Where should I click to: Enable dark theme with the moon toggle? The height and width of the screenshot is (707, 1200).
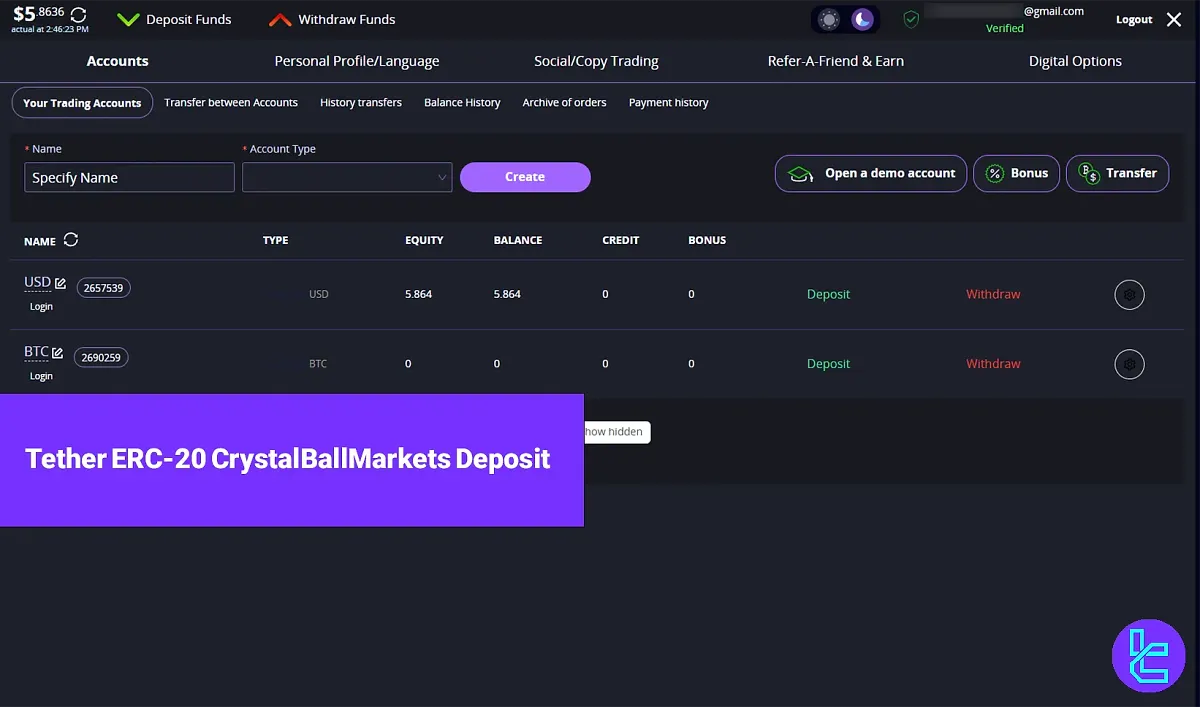862,17
